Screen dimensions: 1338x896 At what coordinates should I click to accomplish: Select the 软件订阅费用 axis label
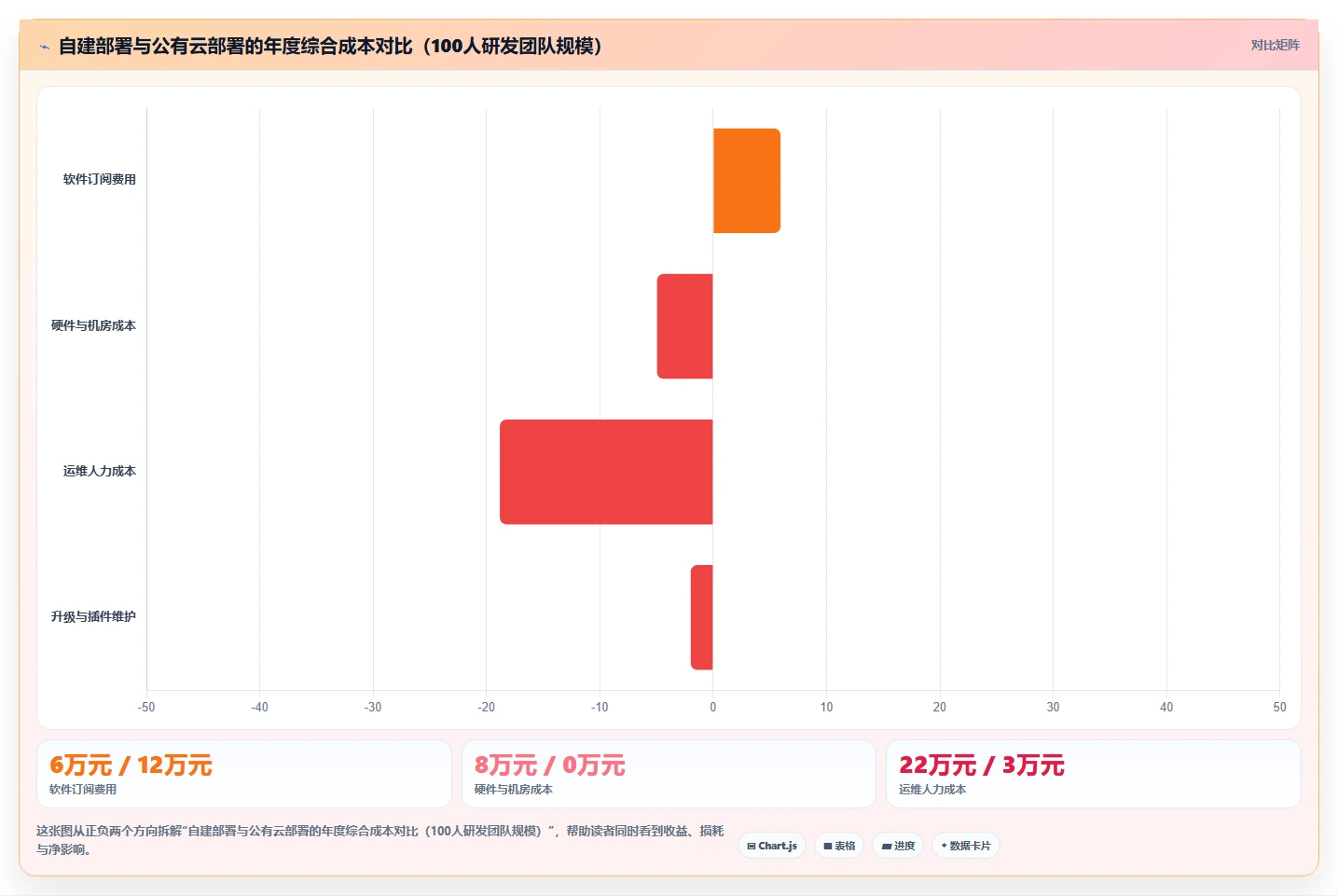[99, 179]
